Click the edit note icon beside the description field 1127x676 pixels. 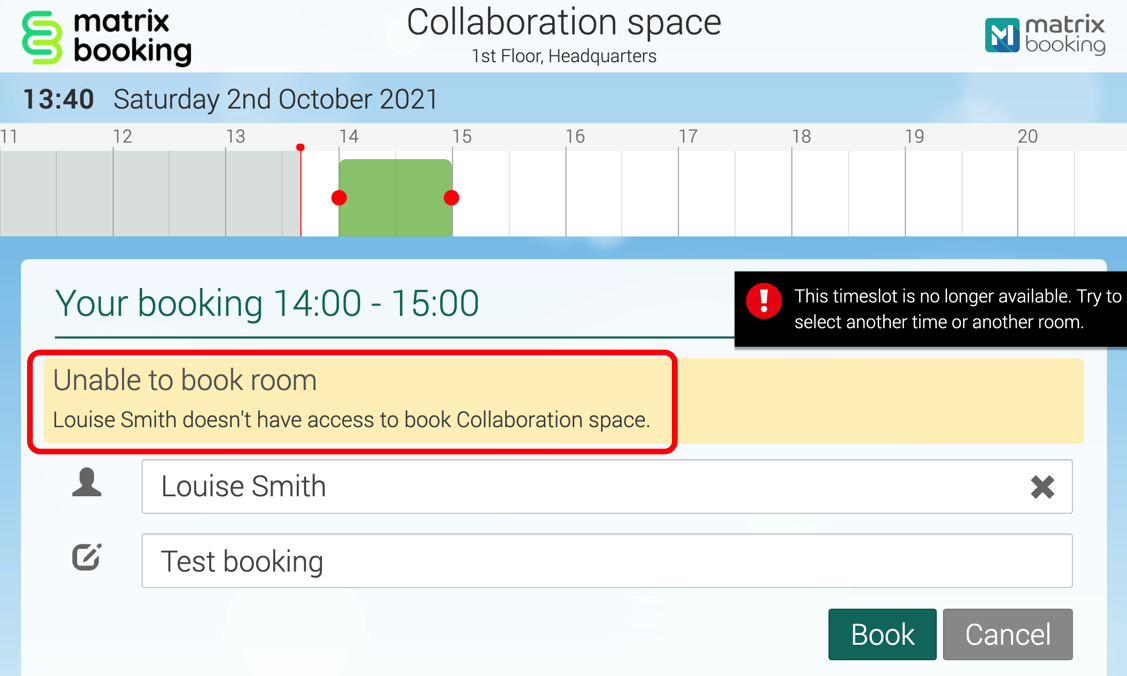[x=87, y=558]
